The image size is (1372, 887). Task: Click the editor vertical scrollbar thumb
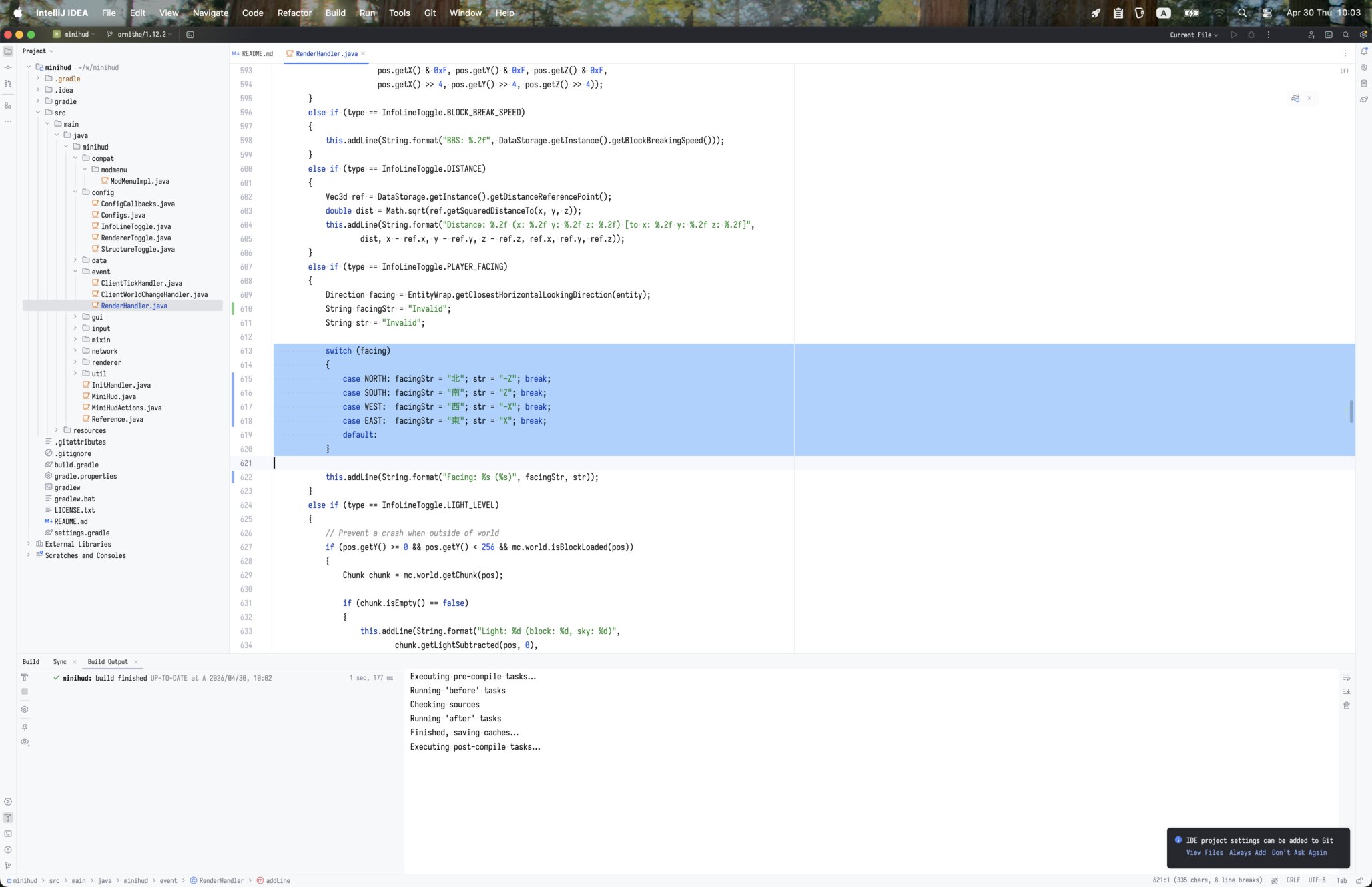coord(1351,412)
